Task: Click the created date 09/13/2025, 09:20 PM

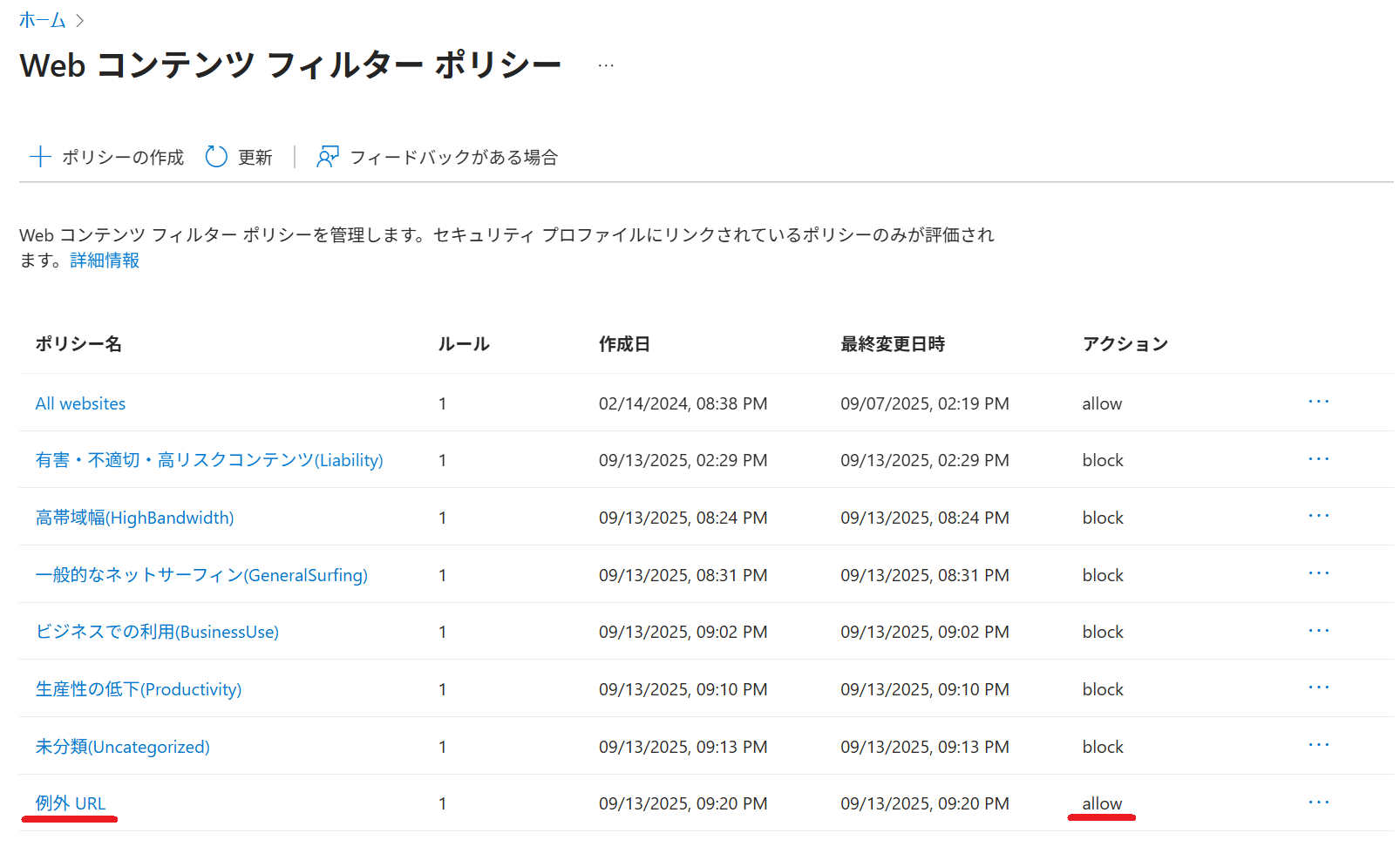Action: point(683,803)
